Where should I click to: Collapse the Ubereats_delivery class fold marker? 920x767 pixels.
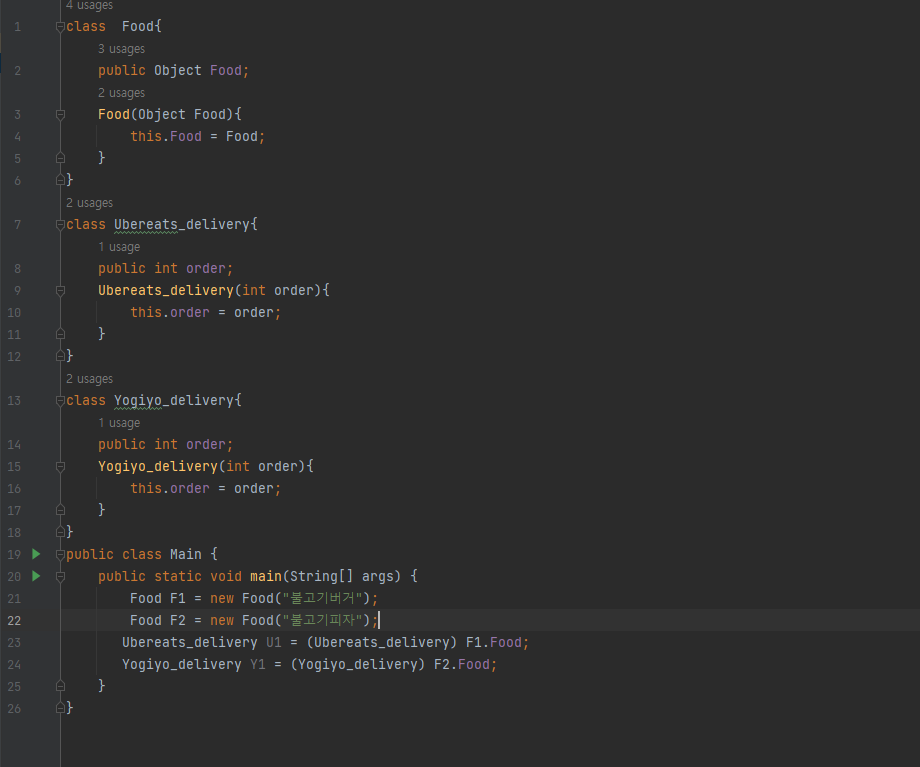click(x=60, y=225)
